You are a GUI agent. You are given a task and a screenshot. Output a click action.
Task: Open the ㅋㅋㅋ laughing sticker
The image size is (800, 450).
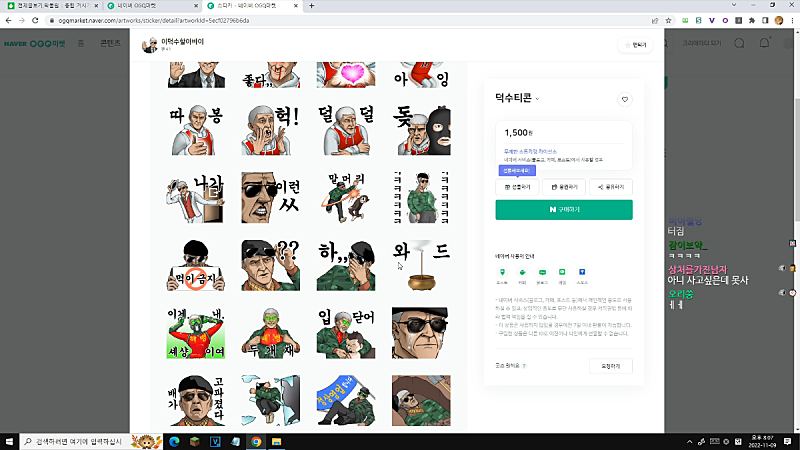click(x=421, y=198)
